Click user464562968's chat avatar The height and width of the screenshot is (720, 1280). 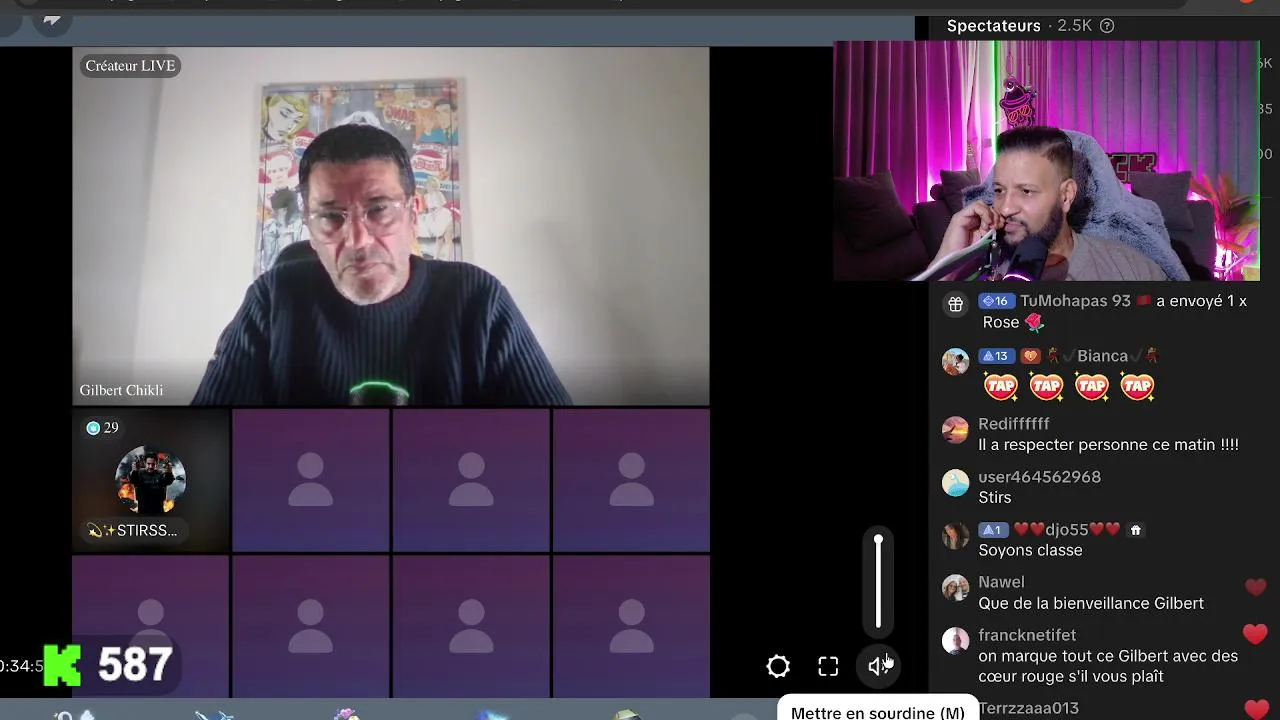pyautogui.click(x=956, y=483)
